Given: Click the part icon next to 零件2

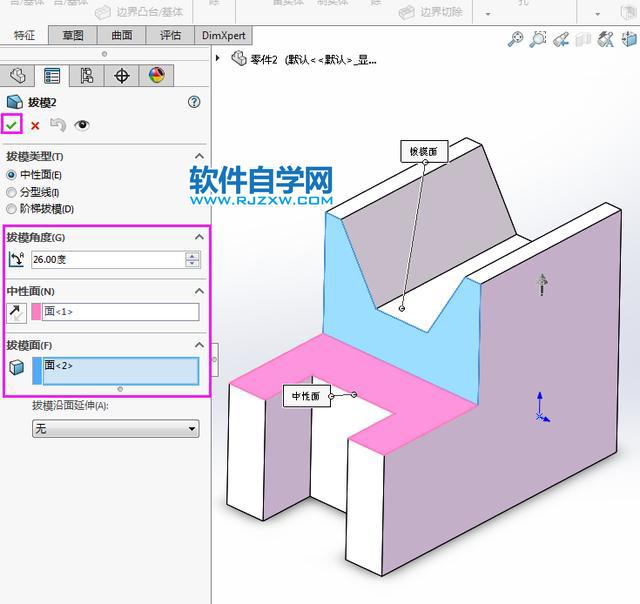Looking at the screenshot, I should click(239, 58).
